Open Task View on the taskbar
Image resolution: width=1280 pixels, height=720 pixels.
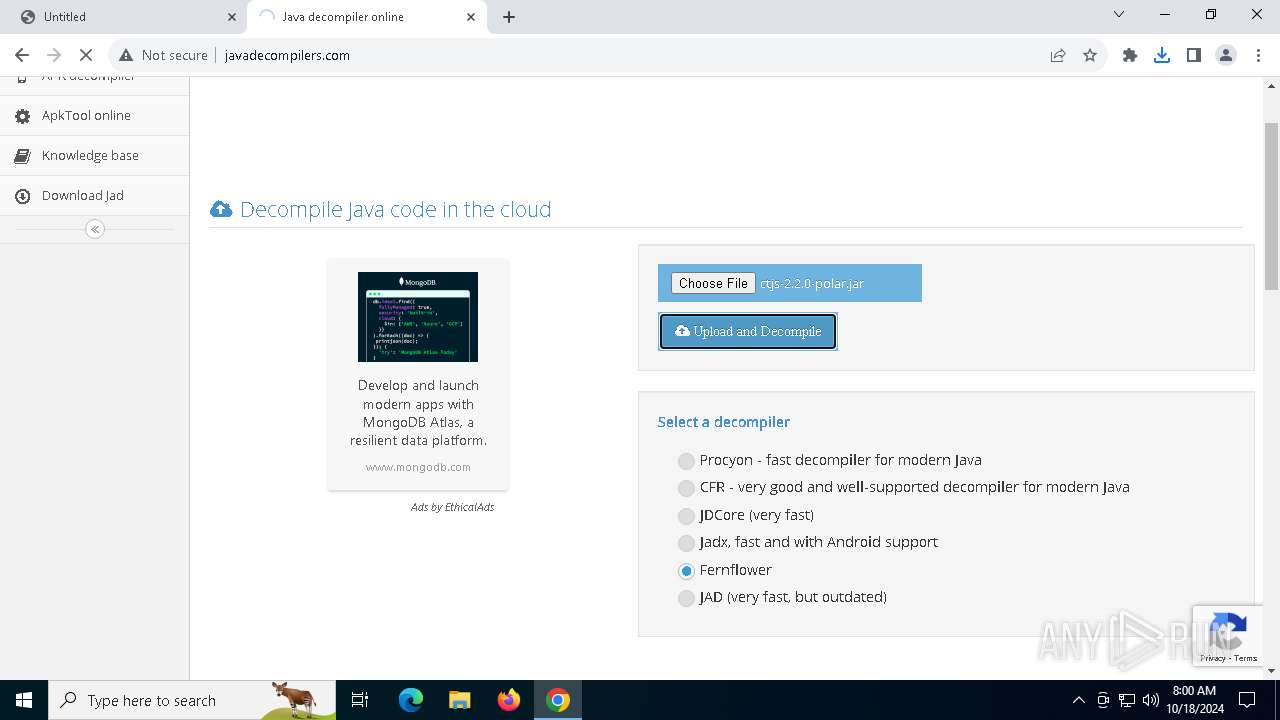click(x=360, y=700)
